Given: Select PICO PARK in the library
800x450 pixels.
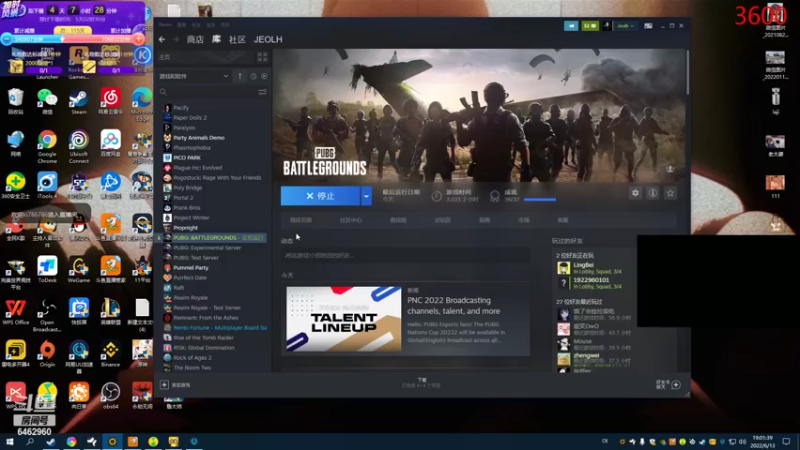Looking at the screenshot, I should tap(186, 158).
